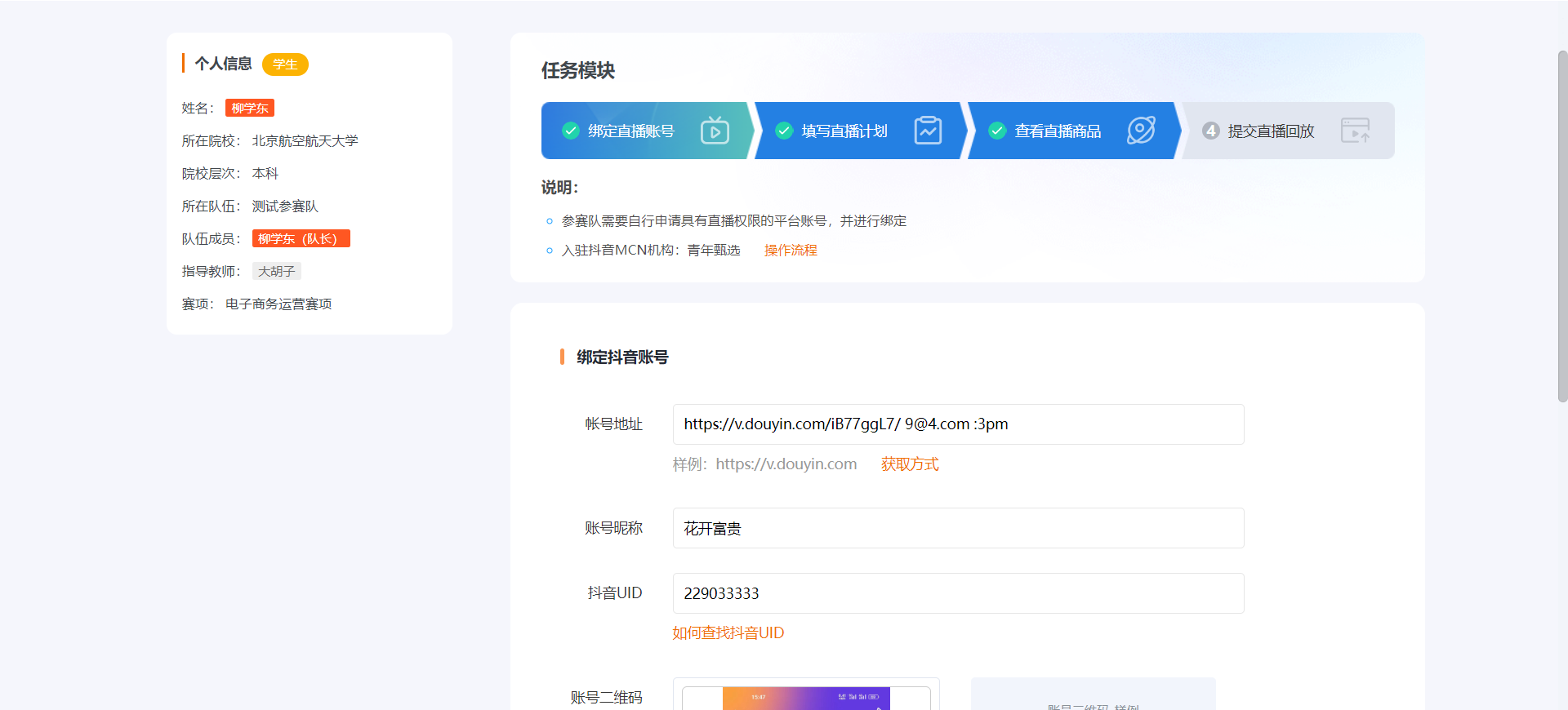Click the 入驻抖音MCN机构：青年甄选 text
Image resolution: width=1568 pixels, height=710 pixels.
[651, 251]
